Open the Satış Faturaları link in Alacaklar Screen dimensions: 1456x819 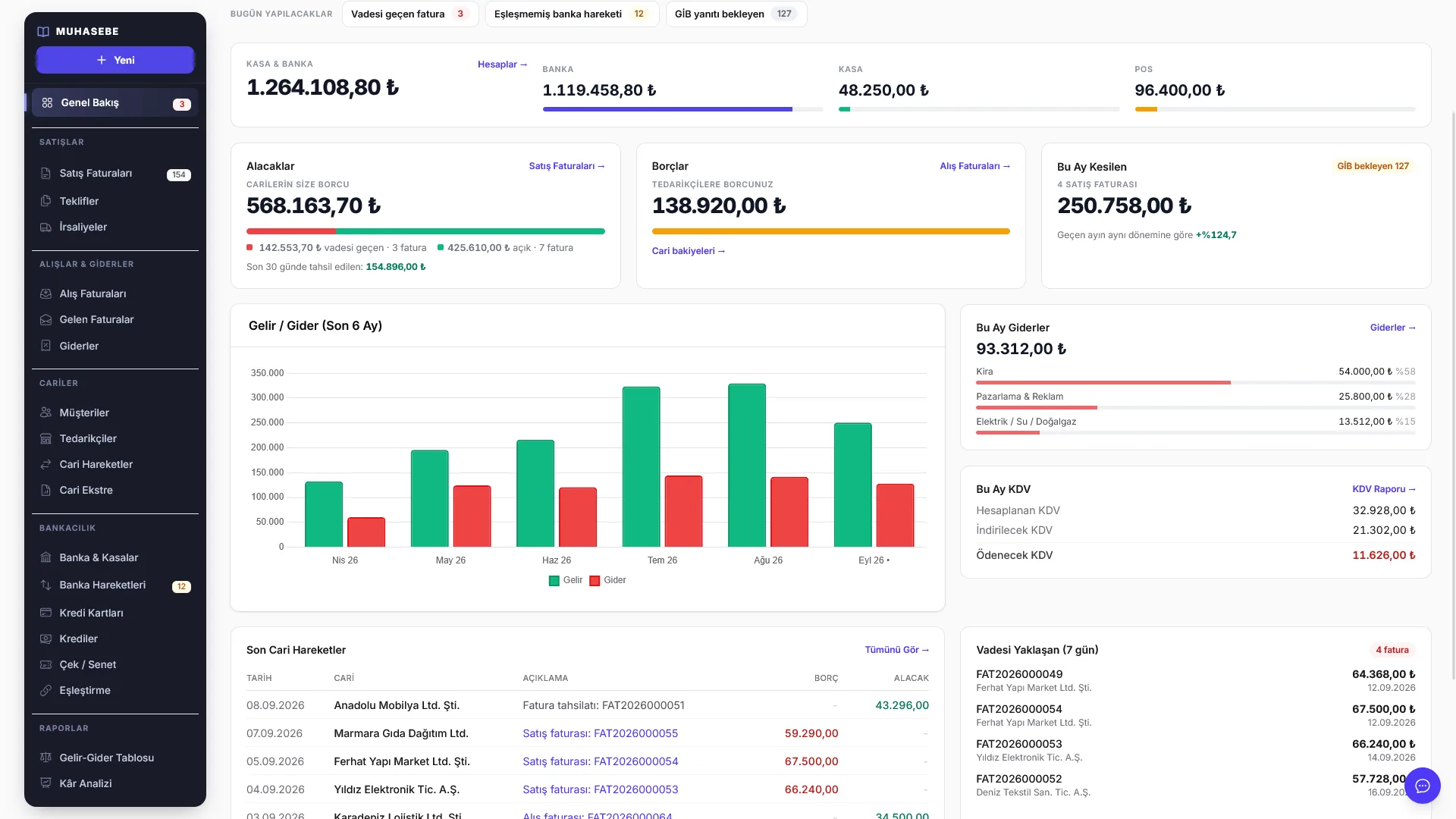[x=566, y=166]
